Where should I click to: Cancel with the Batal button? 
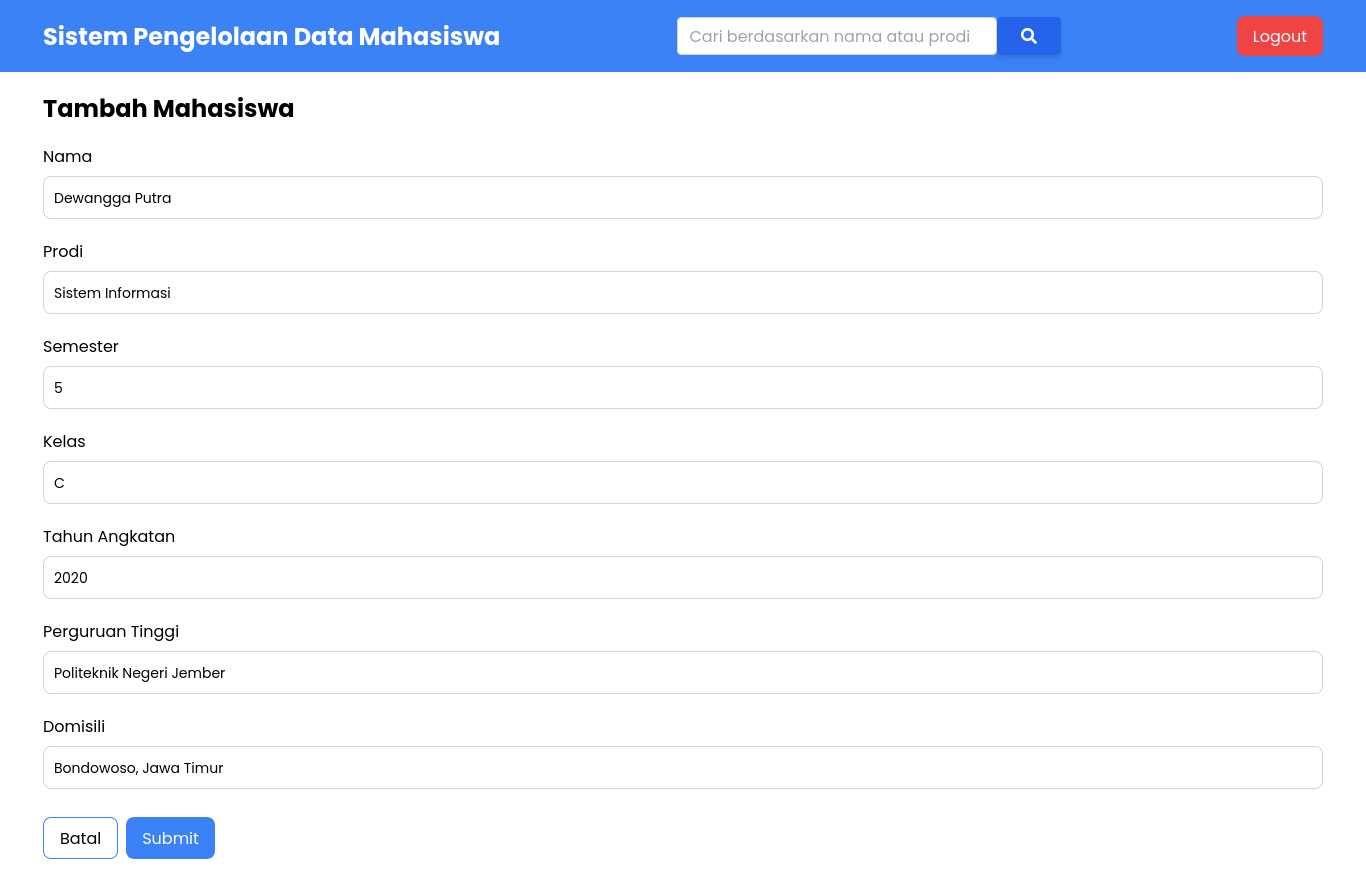[x=80, y=838]
